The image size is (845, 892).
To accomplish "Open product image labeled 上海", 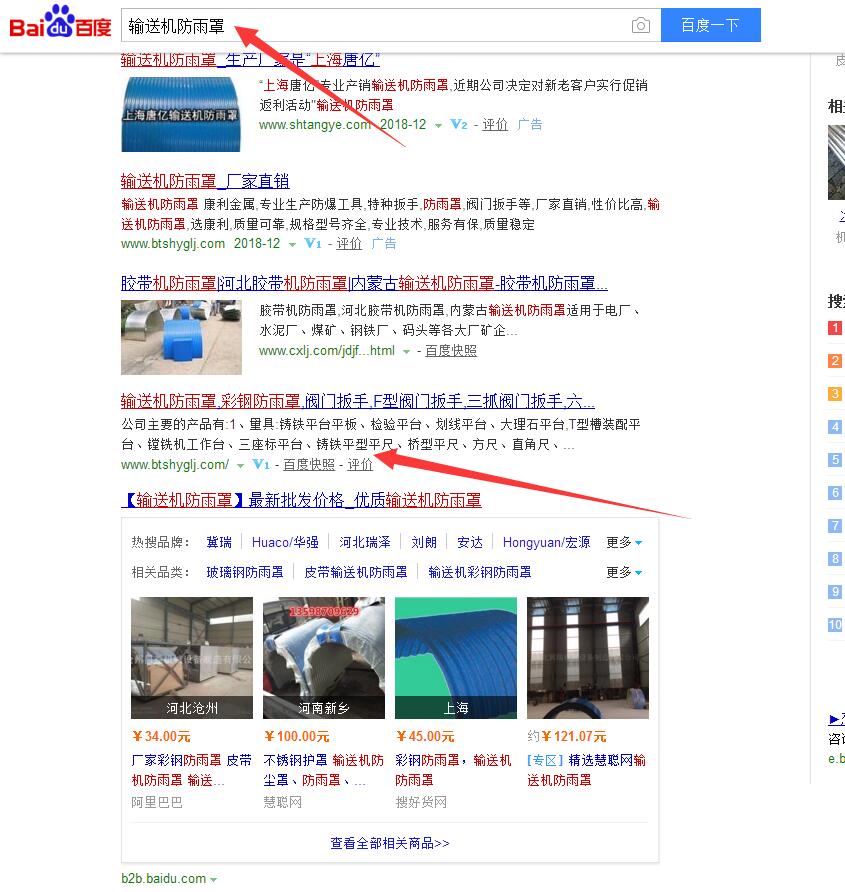I will (456, 658).
